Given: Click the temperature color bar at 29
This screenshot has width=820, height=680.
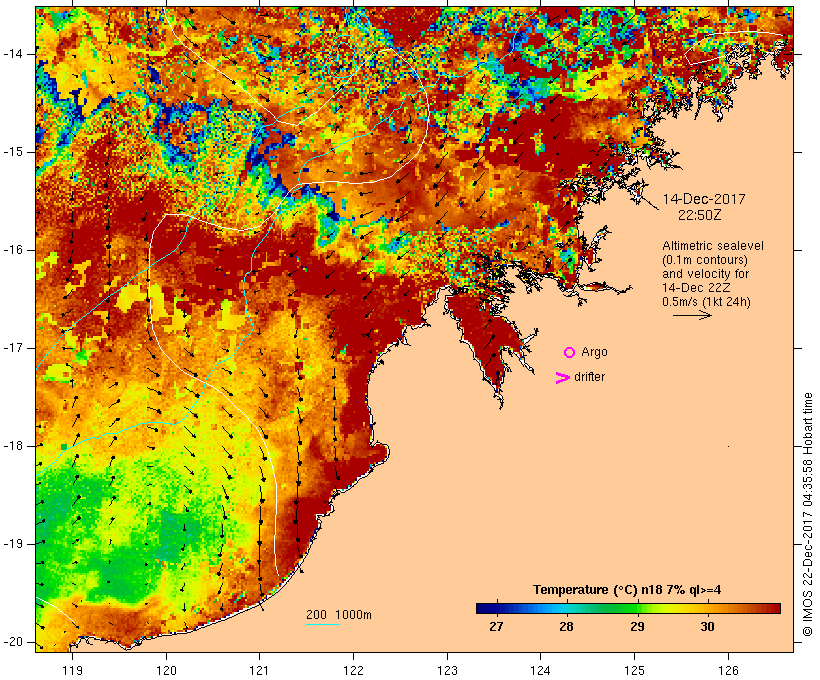Looking at the screenshot, I should pyautogui.click(x=638, y=608).
